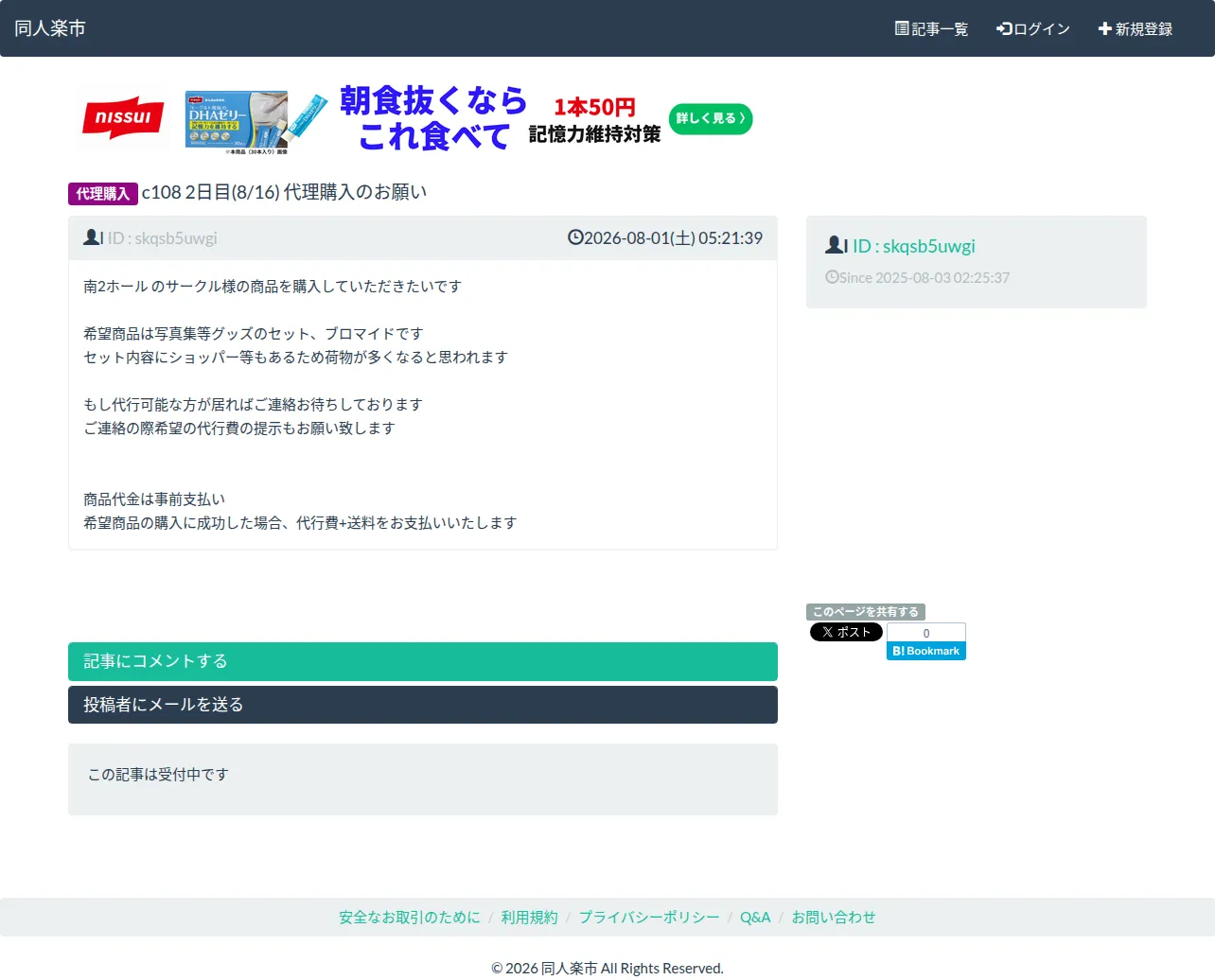Click the login arrow icon beside ログイン
The width and height of the screenshot is (1215, 980).
[1004, 28]
